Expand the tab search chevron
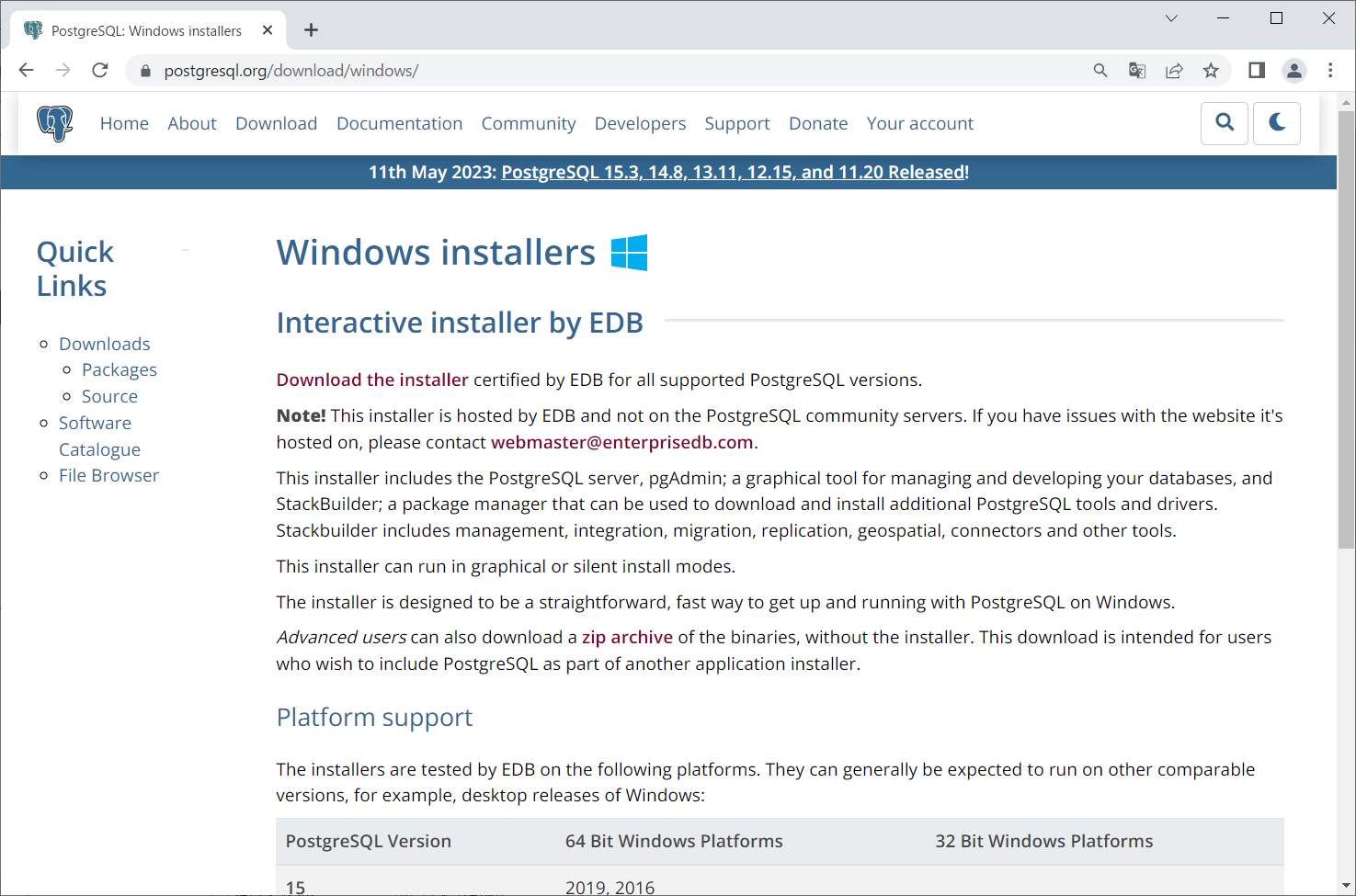 1171,18
